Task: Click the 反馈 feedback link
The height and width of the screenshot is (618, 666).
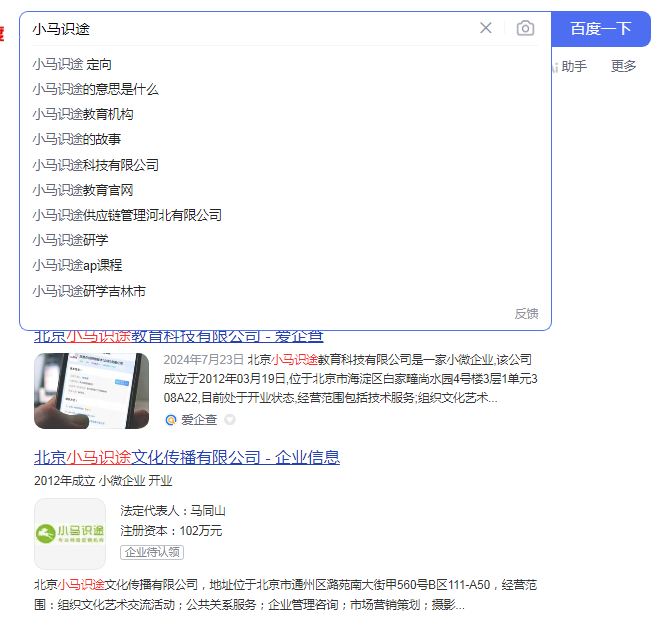Action: [x=526, y=313]
